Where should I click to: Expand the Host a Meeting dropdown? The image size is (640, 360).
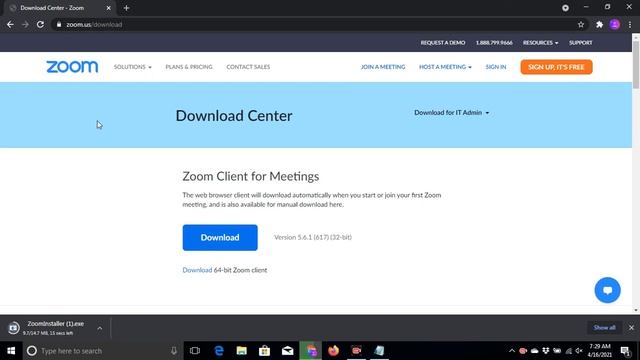pos(445,67)
